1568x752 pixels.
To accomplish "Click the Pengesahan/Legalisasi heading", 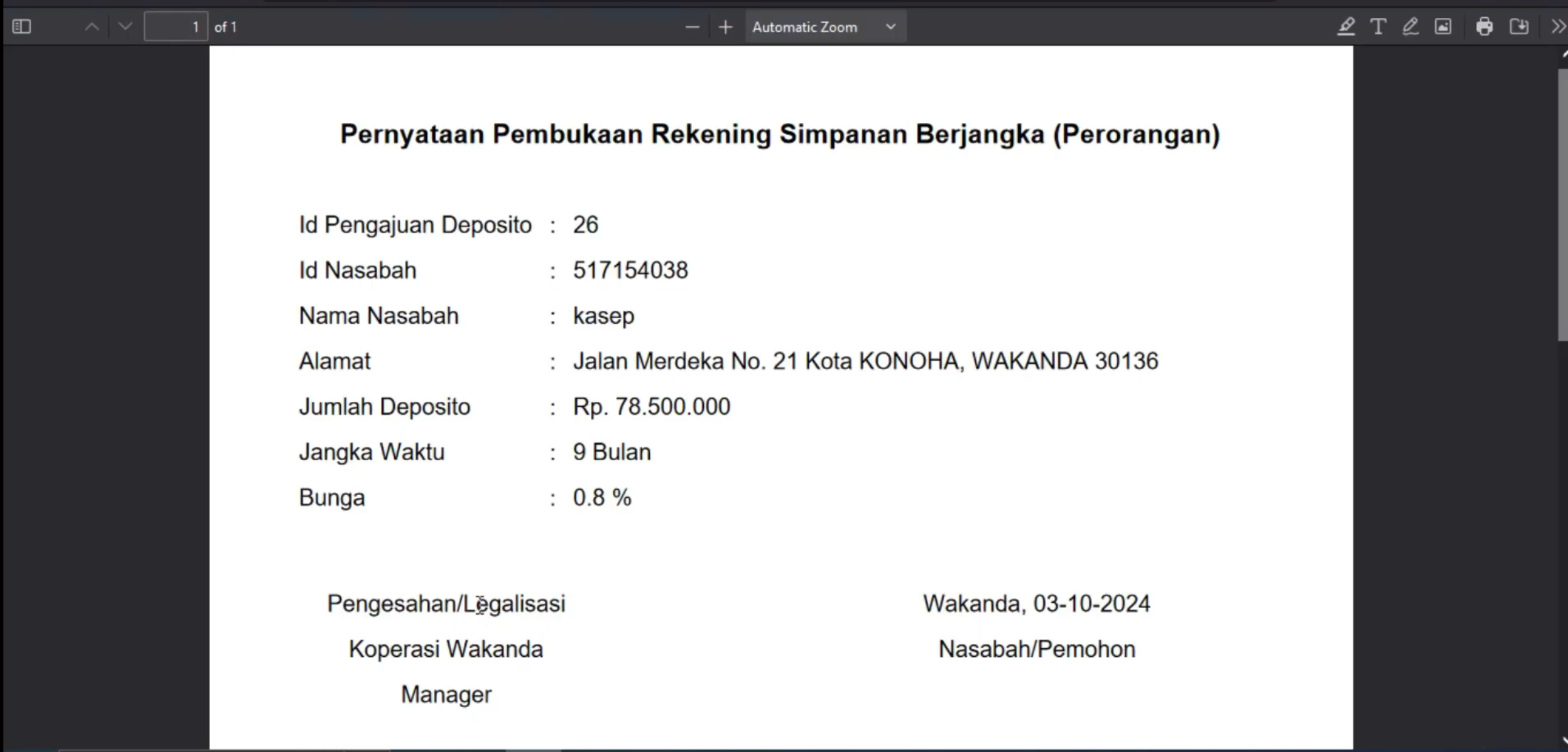I will point(446,604).
